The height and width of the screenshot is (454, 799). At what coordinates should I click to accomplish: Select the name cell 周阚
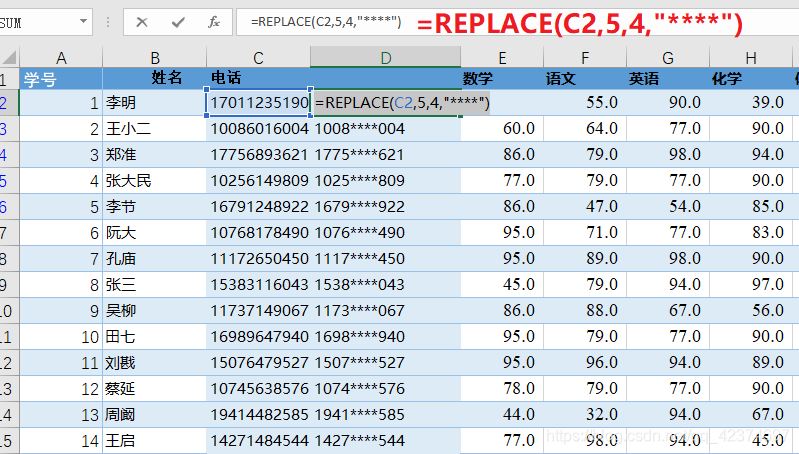point(155,415)
